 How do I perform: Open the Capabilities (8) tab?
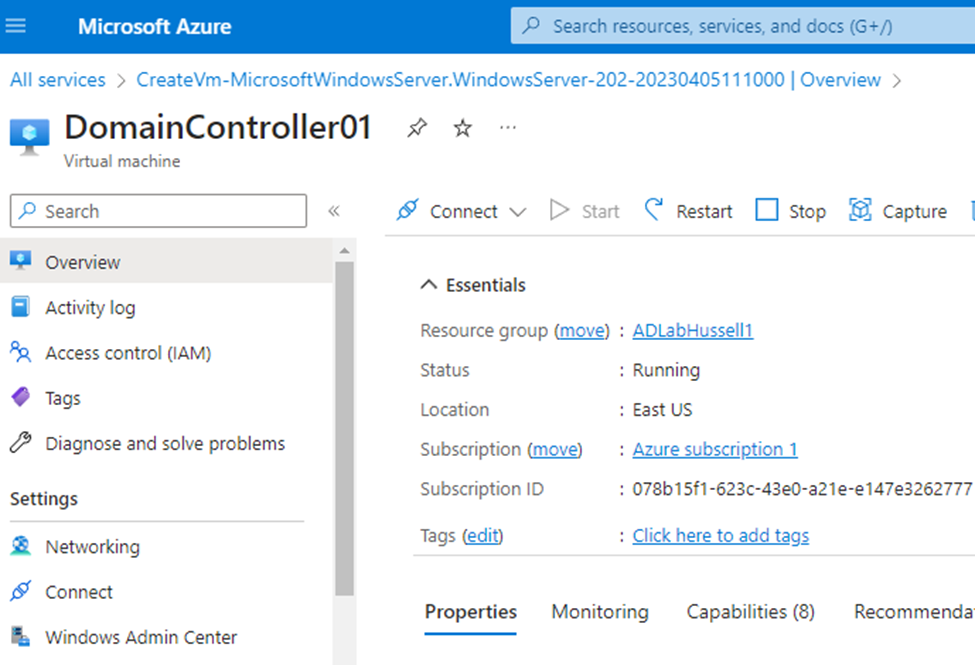pyautogui.click(x=750, y=612)
